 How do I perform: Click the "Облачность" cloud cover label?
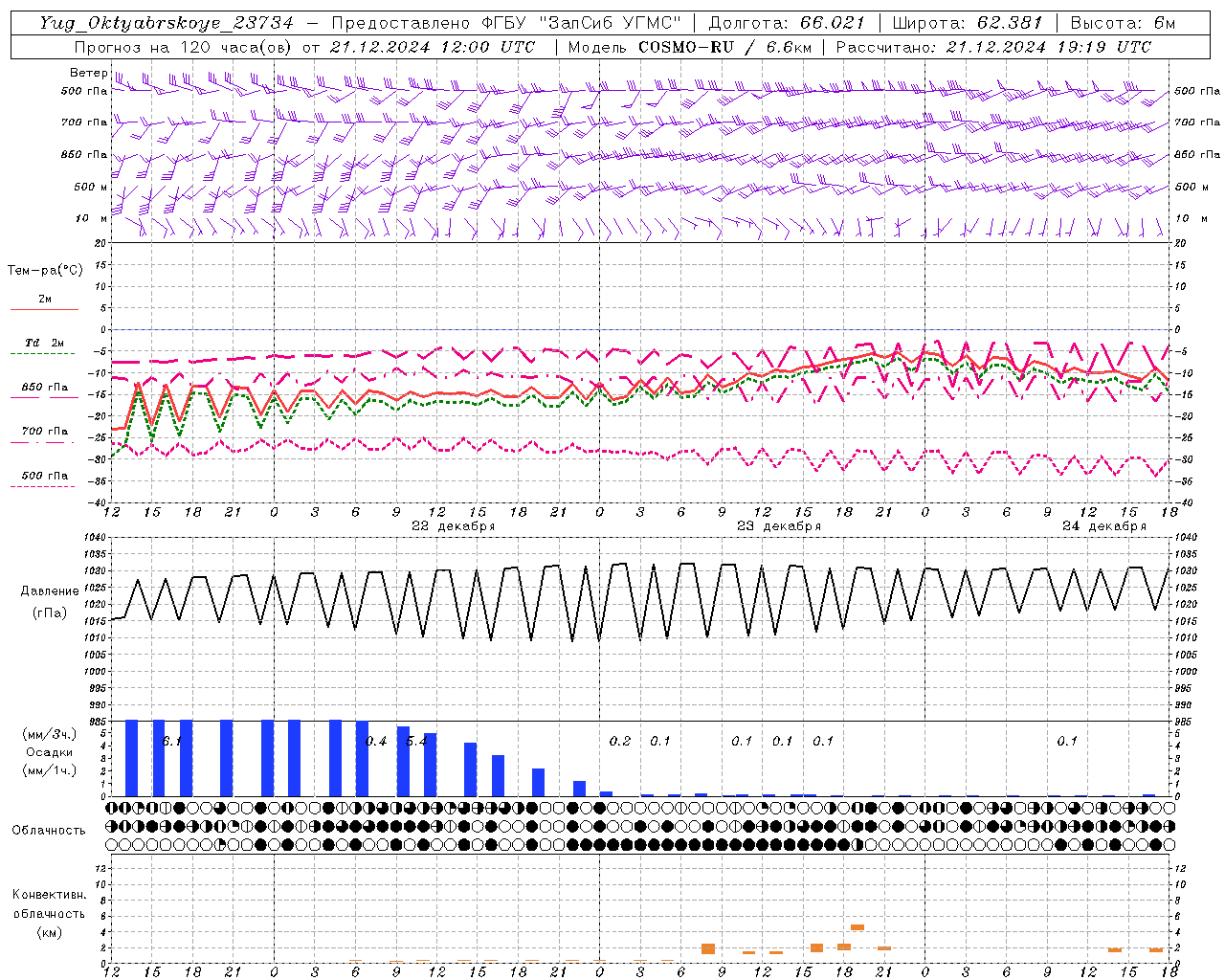tap(49, 830)
